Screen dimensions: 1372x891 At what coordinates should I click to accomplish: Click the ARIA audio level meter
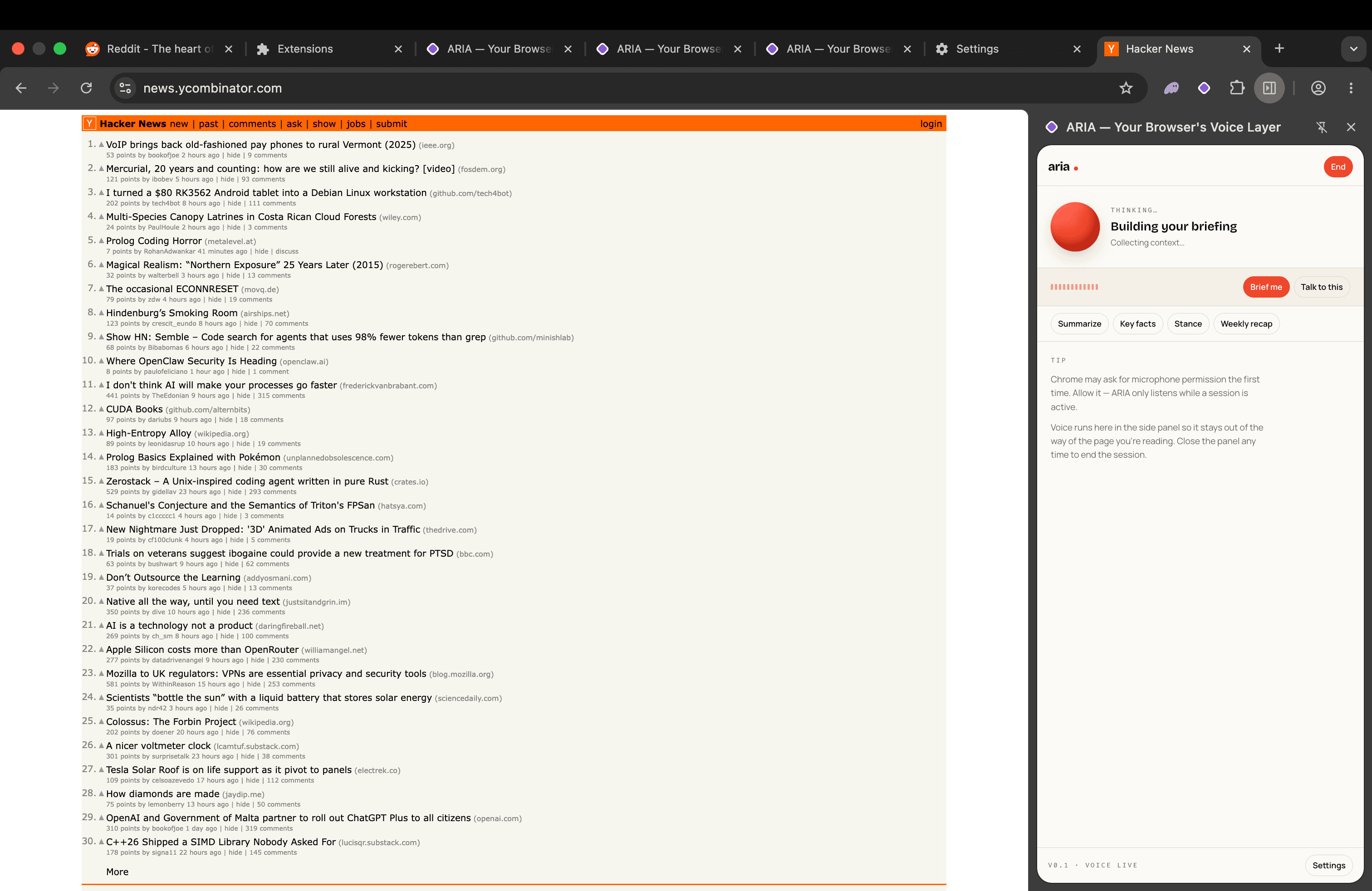point(1074,287)
